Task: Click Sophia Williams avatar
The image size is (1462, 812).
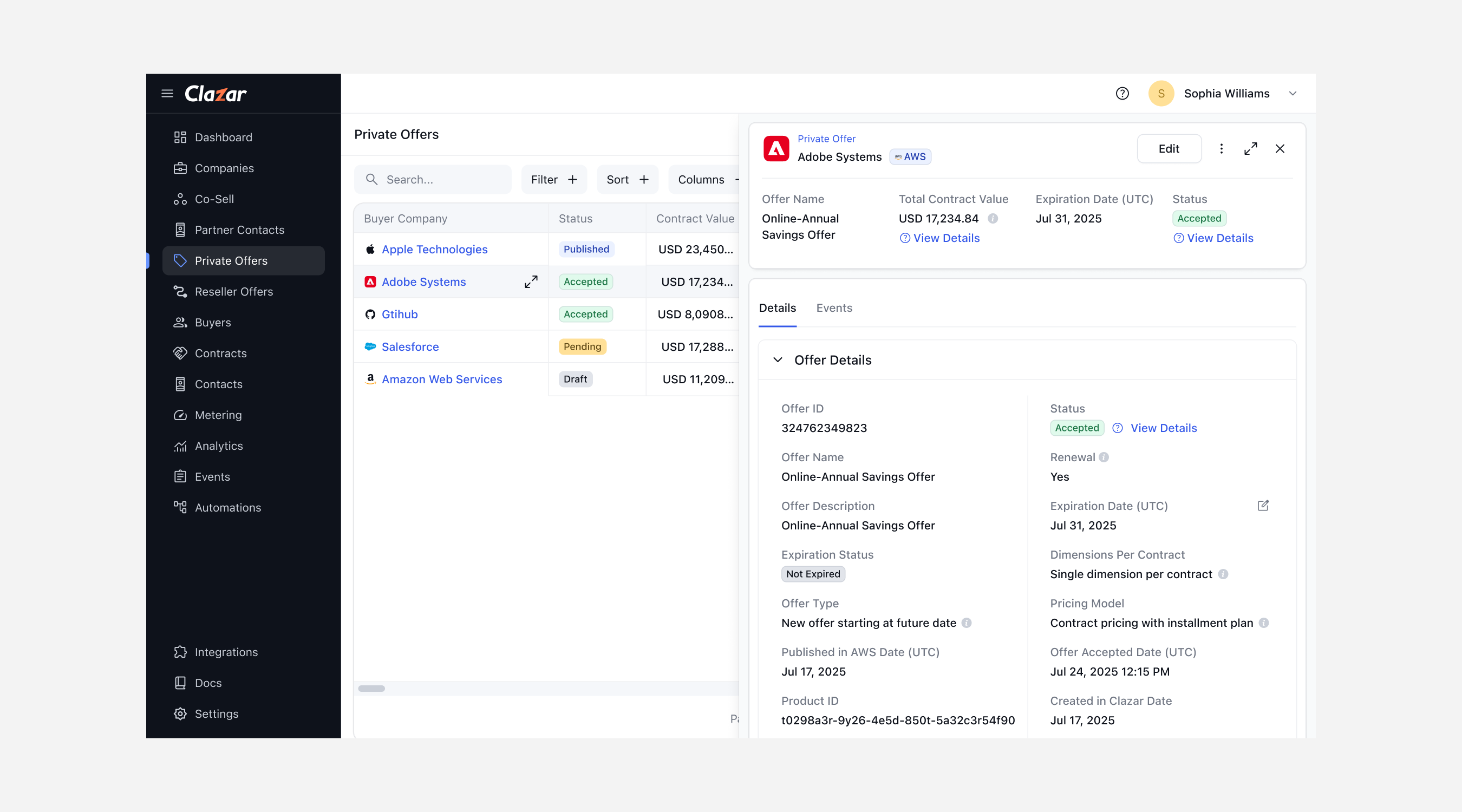Action: (1160, 94)
